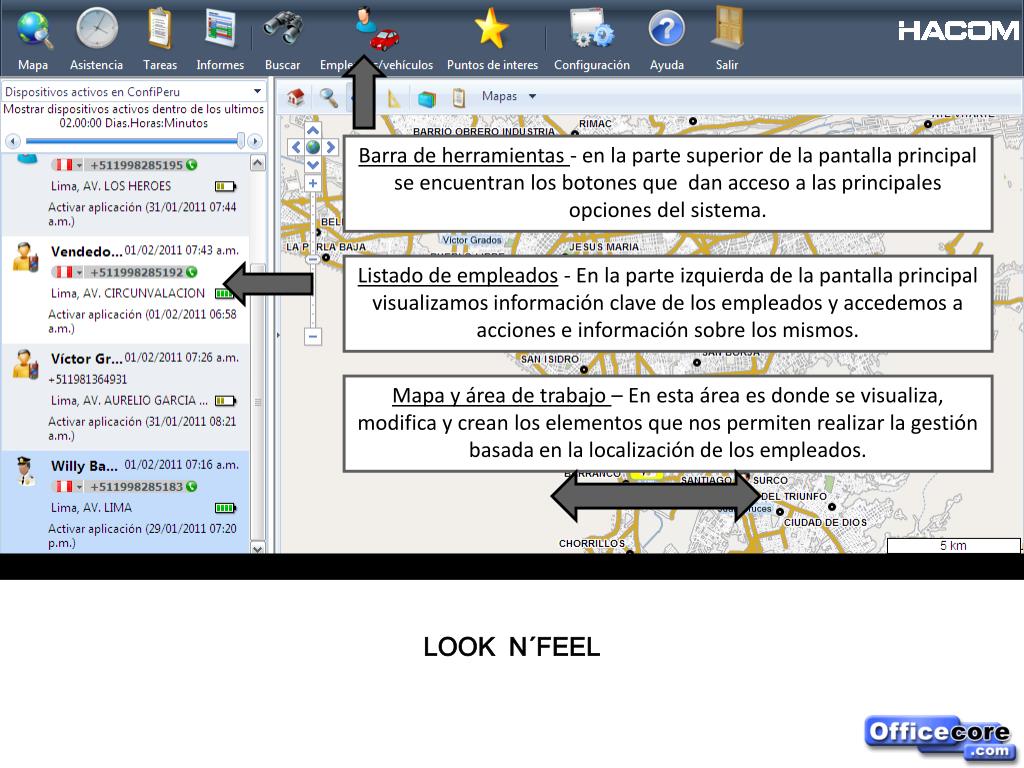Click the Willy Ba... police officer avatar
1024x768 pixels.
tap(25, 471)
